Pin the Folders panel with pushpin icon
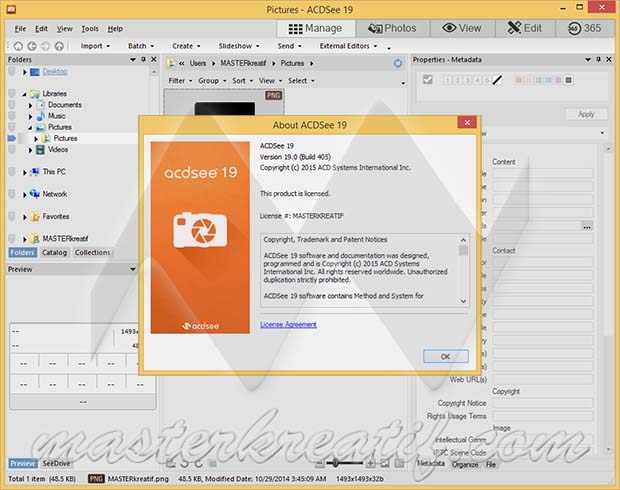The height and width of the screenshot is (490, 620). pyautogui.click(x=144, y=59)
